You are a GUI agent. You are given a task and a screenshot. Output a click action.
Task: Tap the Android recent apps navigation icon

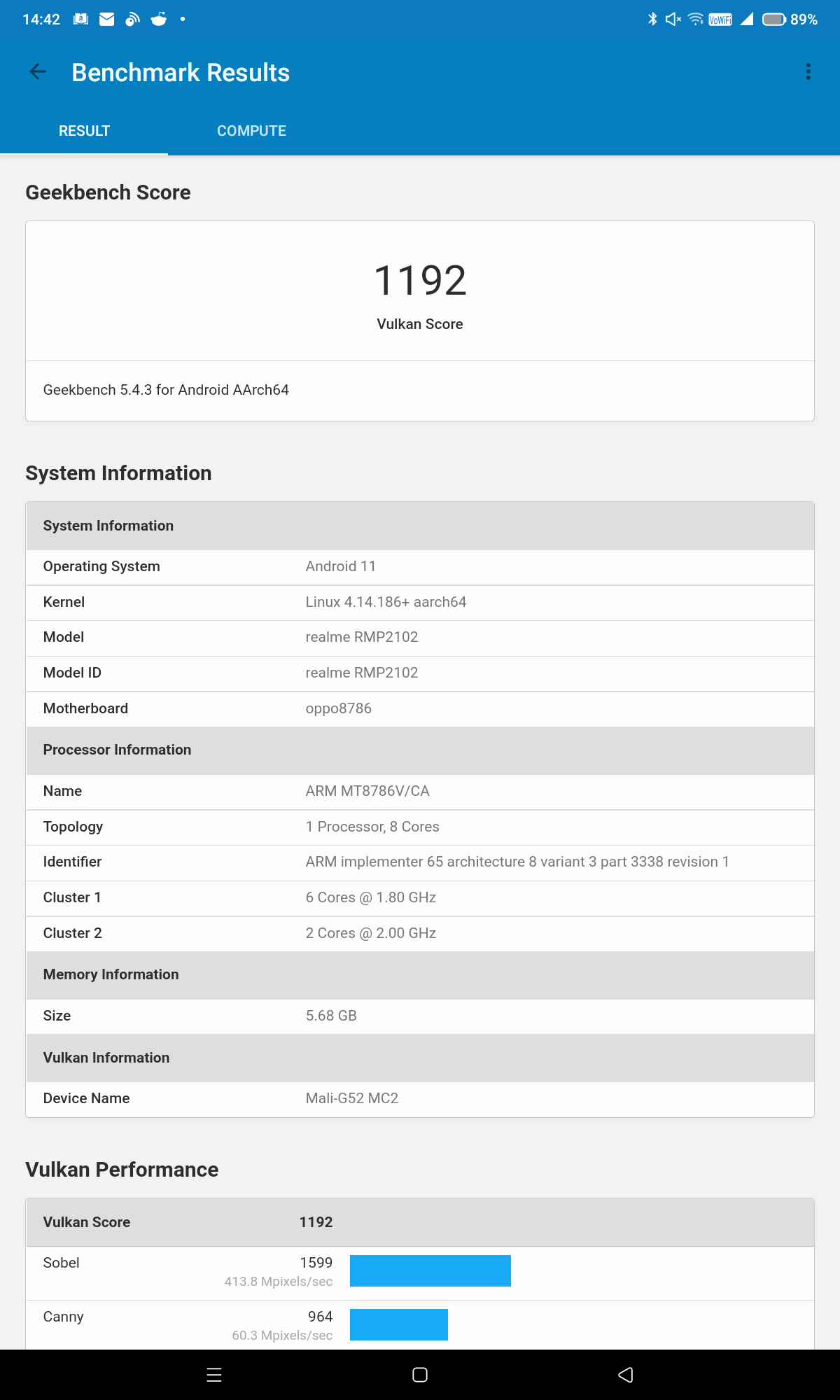[214, 1375]
